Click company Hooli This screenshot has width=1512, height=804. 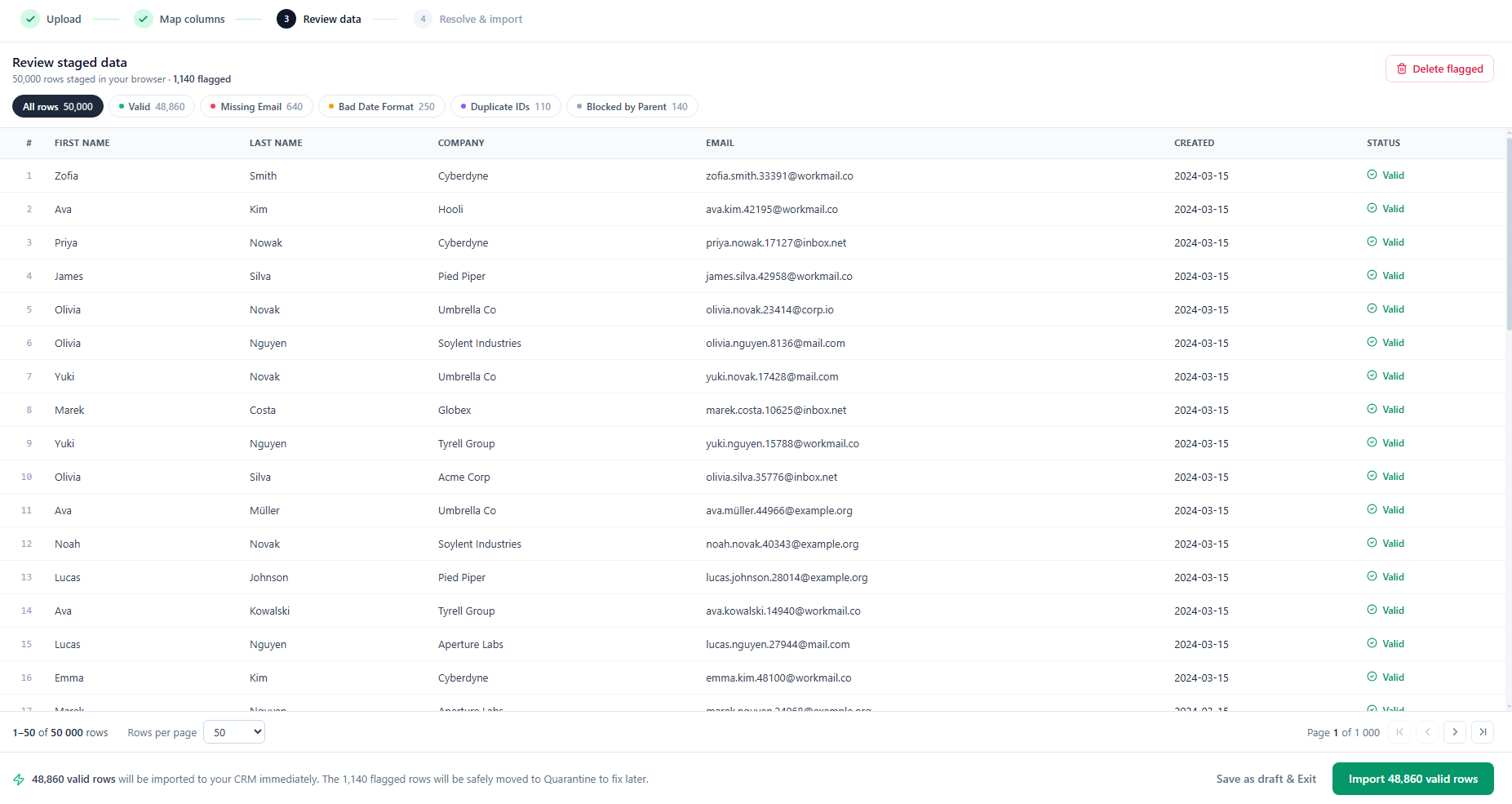click(450, 209)
